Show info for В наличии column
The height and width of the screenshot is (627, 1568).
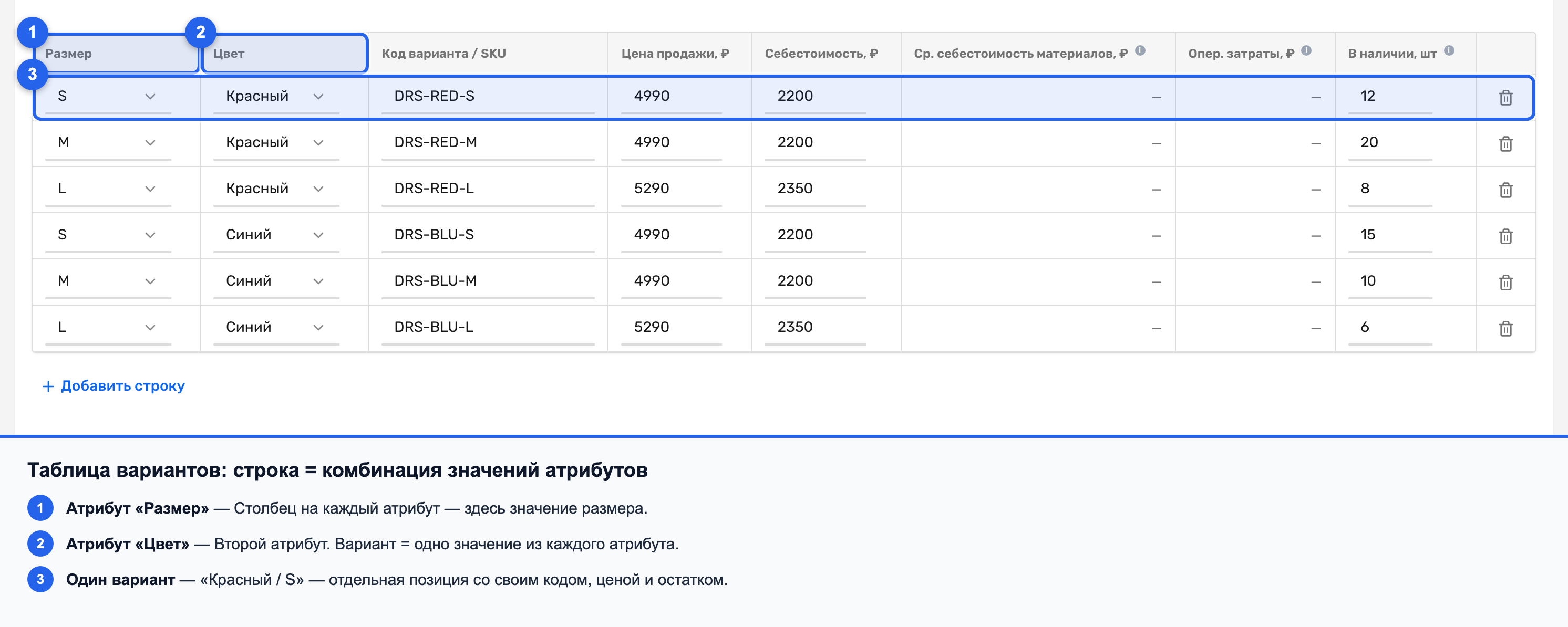[x=1449, y=50]
